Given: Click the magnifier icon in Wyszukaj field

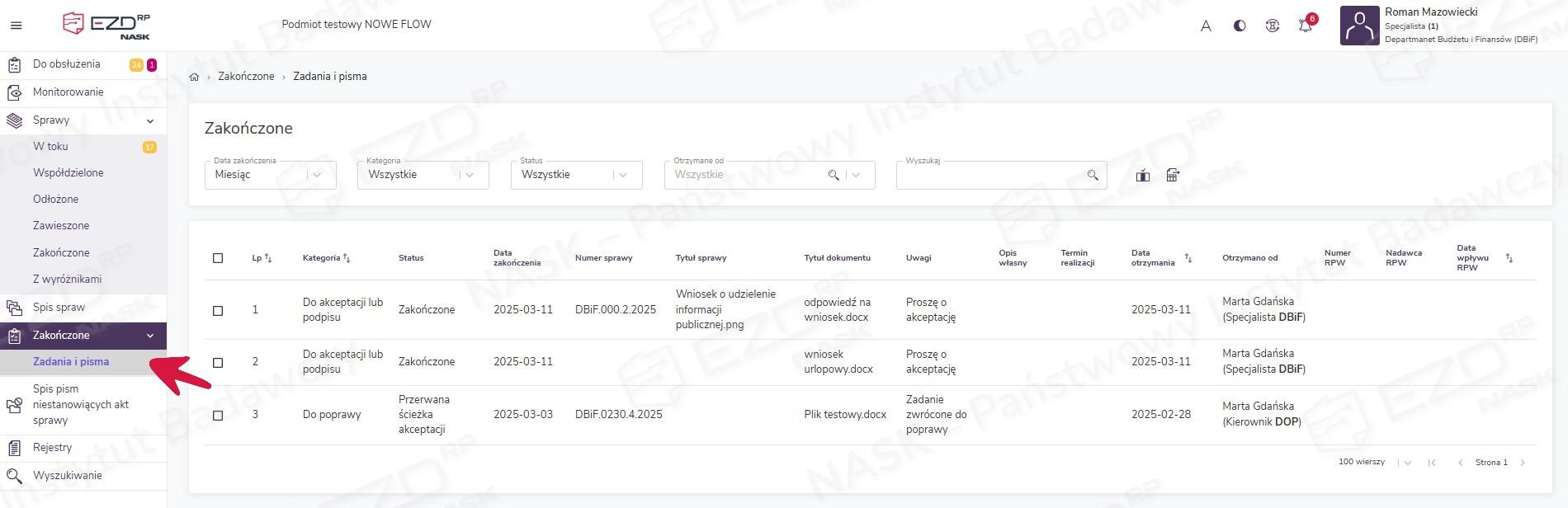Looking at the screenshot, I should tap(1093, 175).
